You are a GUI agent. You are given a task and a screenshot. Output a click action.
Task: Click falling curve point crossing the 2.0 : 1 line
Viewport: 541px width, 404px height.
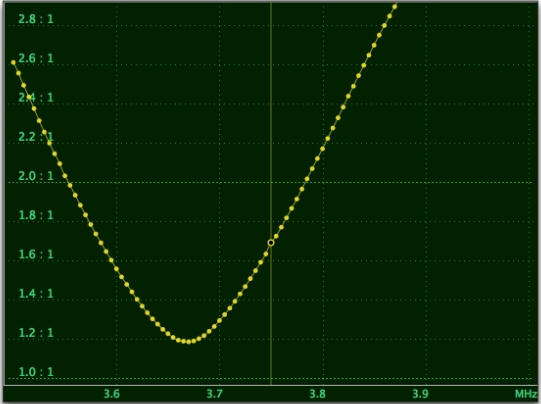(65, 176)
